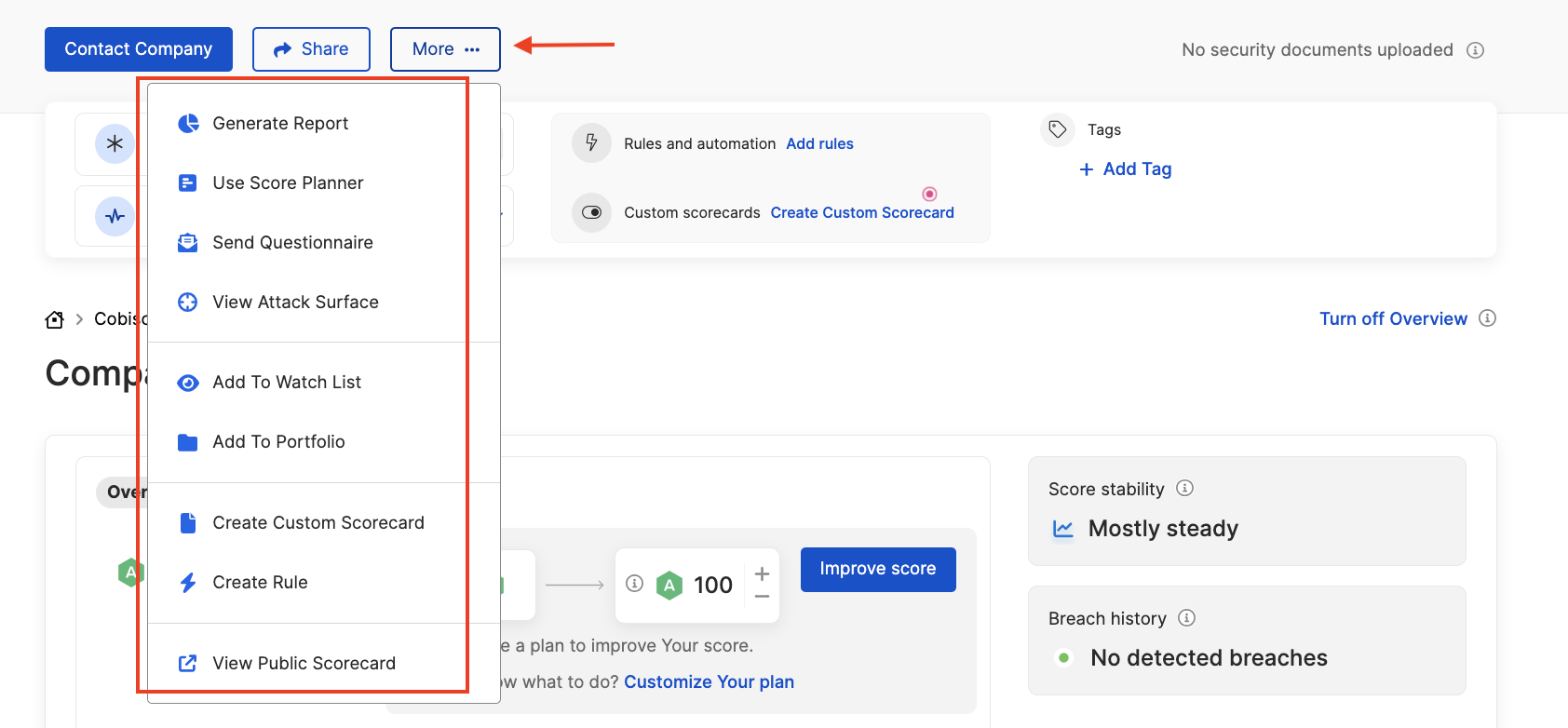Click the Score Planner icon

188,183
